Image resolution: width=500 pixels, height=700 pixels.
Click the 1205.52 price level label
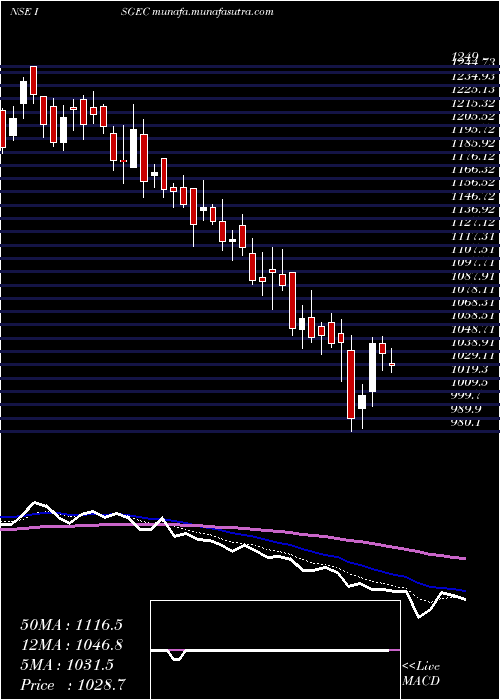tap(473, 117)
